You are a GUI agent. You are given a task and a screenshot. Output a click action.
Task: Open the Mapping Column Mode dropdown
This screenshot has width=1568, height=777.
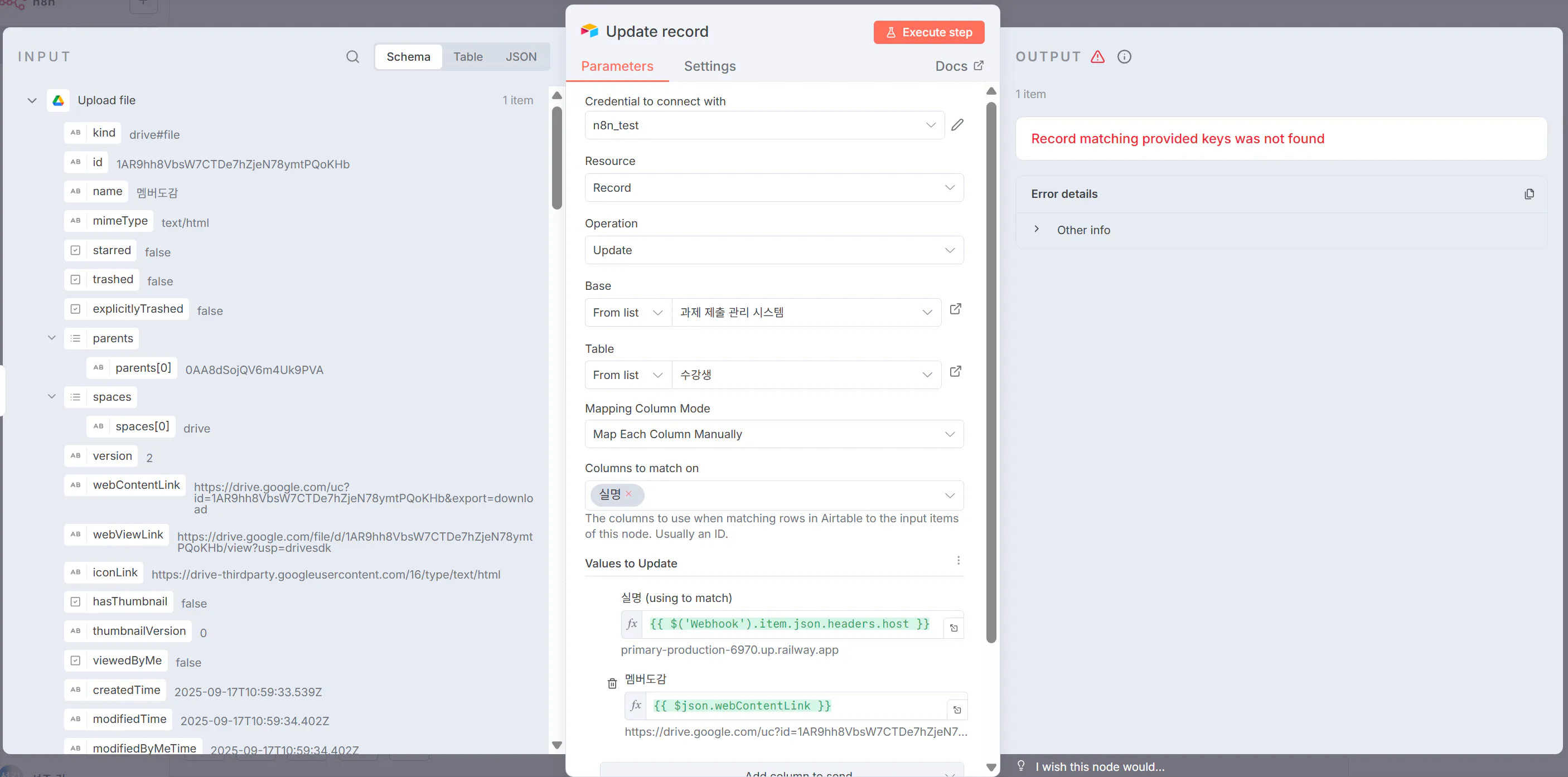click(773, 434)
